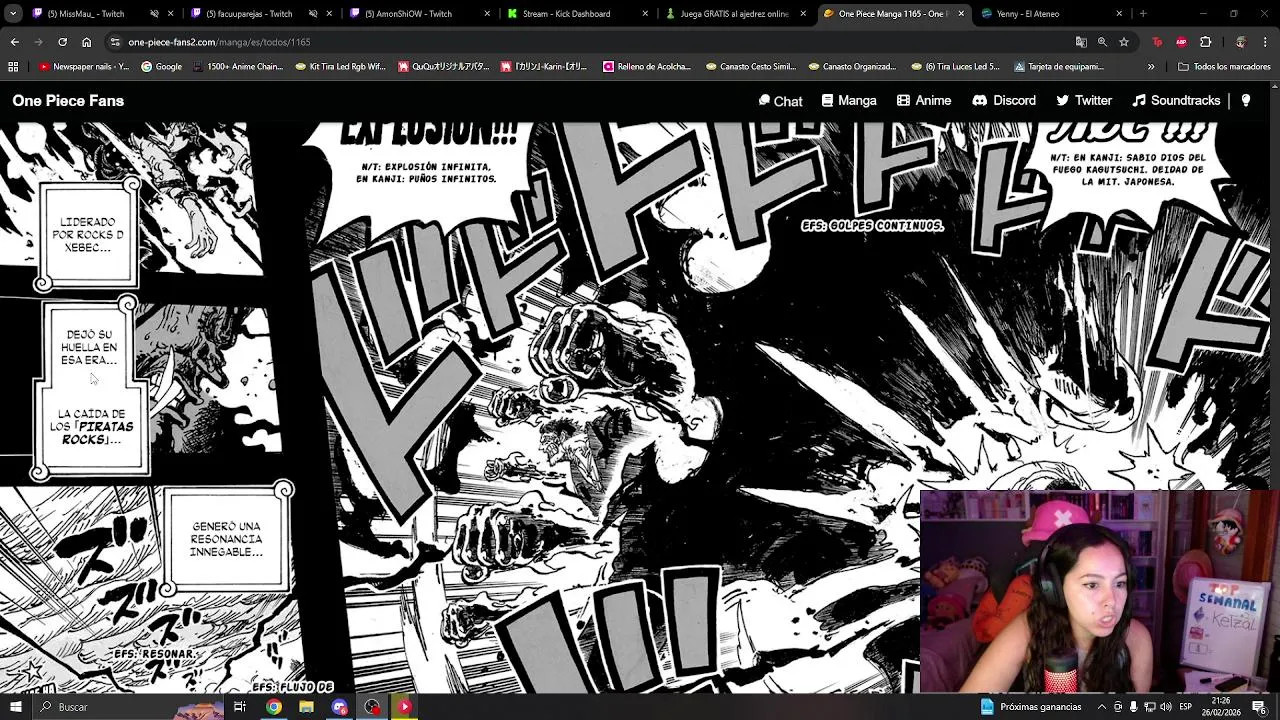Open the Manga section
1280x720 pixels.
click(x=849, y=100)
